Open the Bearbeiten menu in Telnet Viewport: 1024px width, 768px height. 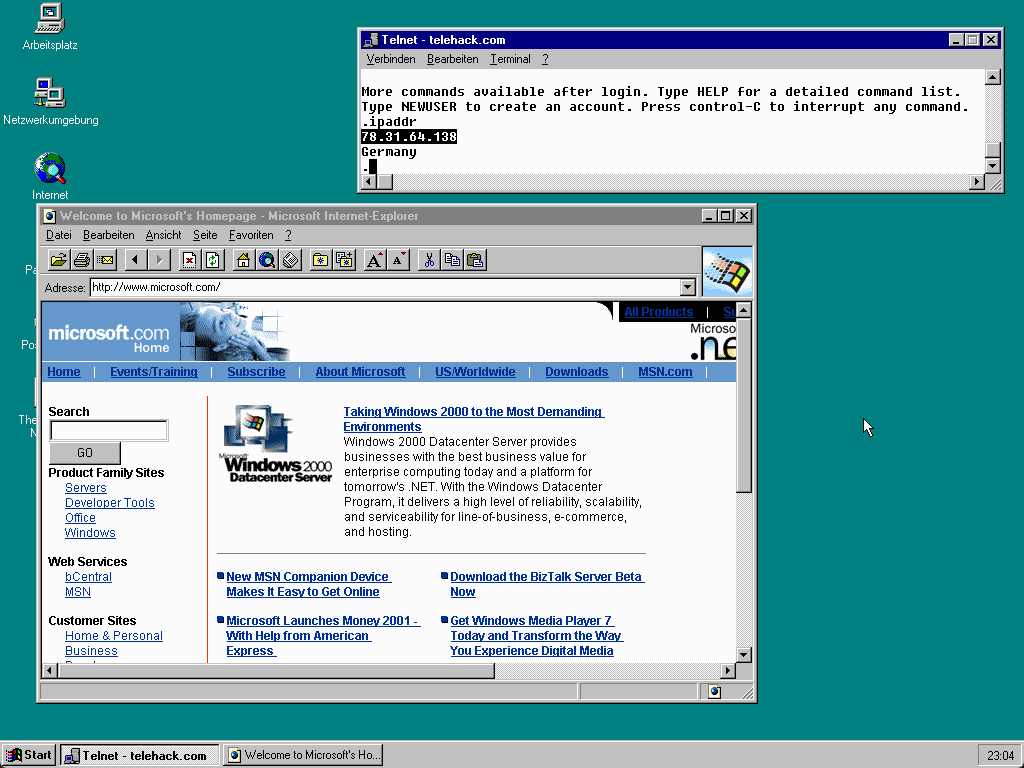pos(453,59)
